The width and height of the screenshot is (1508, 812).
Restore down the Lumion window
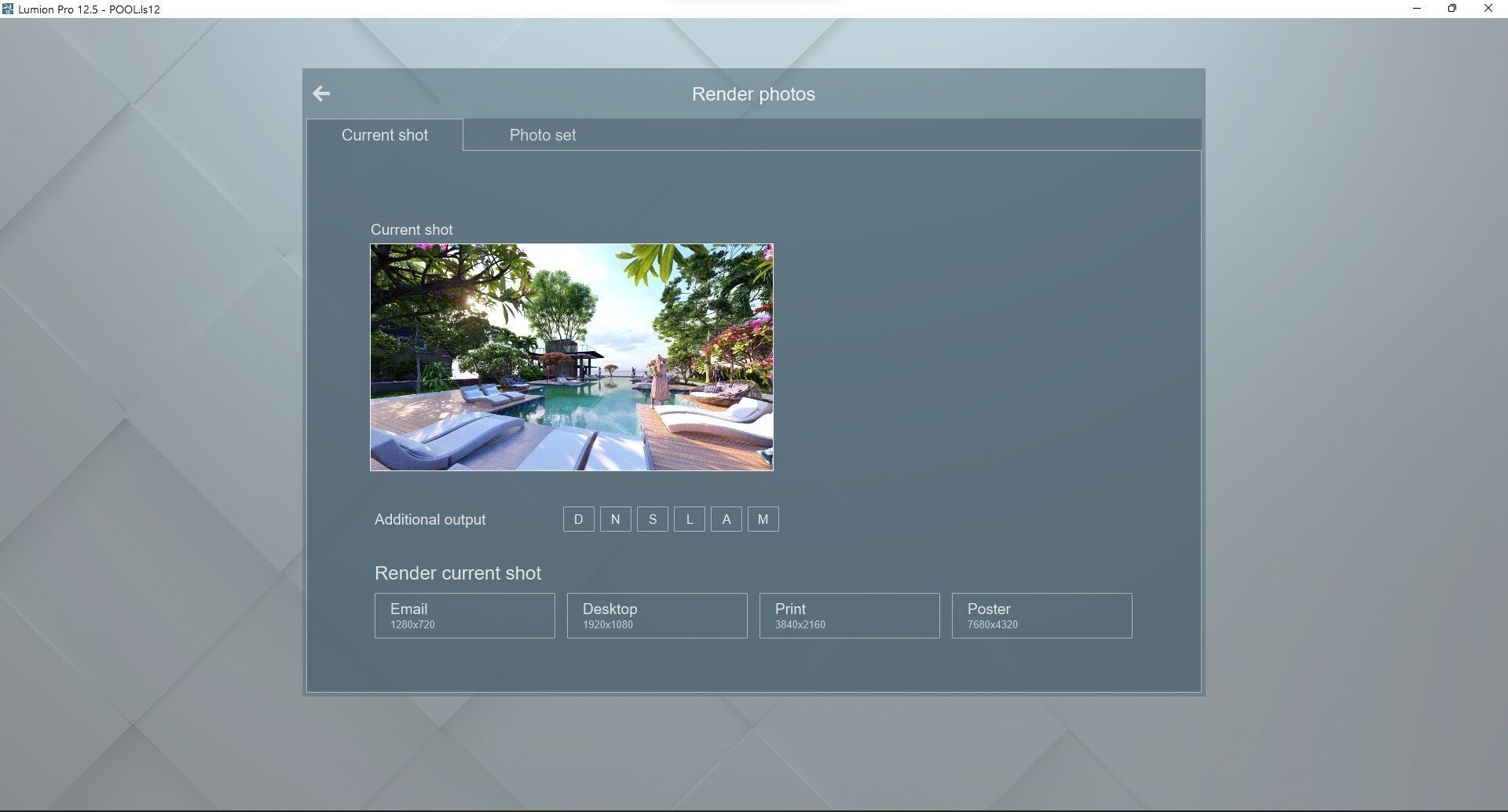(x=1452, y=9)
